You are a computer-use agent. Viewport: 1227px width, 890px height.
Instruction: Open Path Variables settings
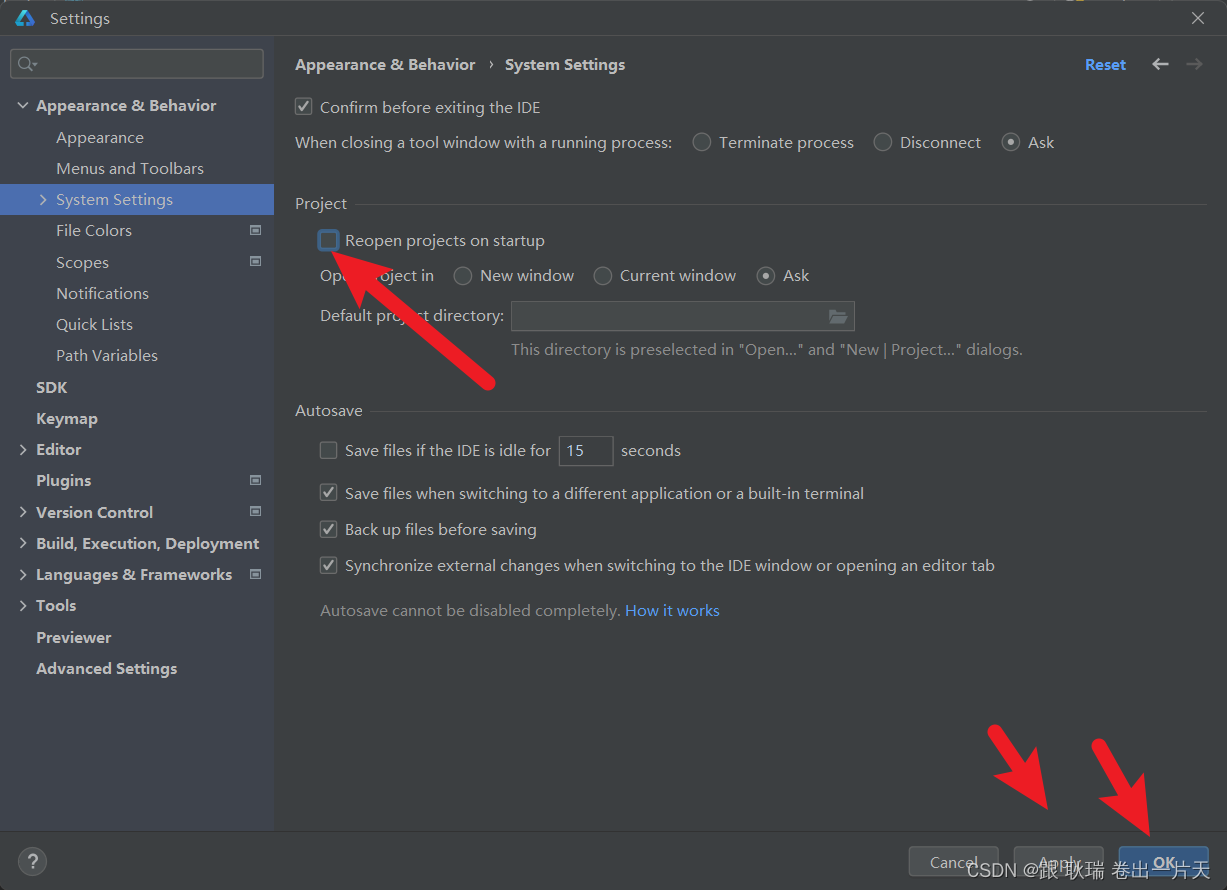click(x=107, y=355)
